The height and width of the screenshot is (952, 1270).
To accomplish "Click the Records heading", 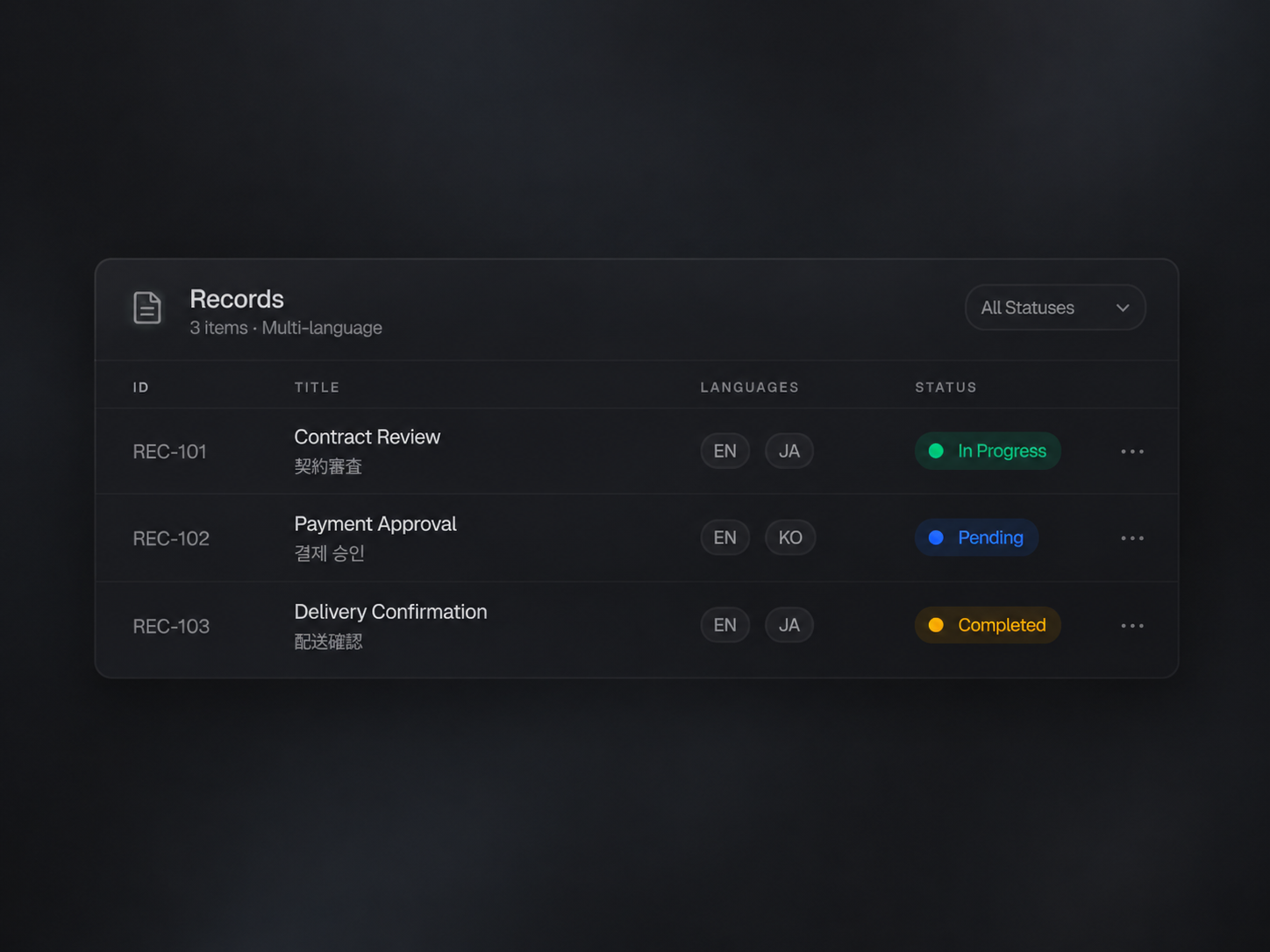I will tap(237, 299).
